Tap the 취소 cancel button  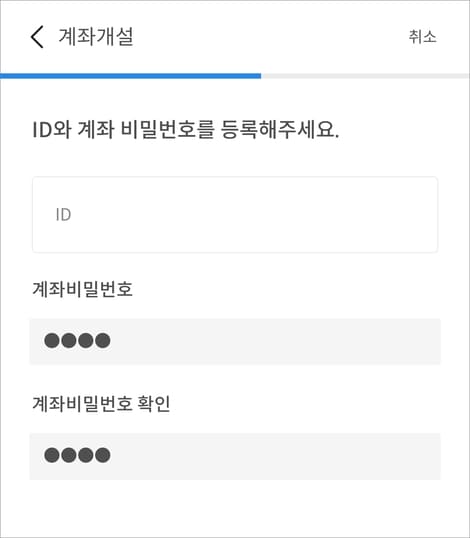422,37
